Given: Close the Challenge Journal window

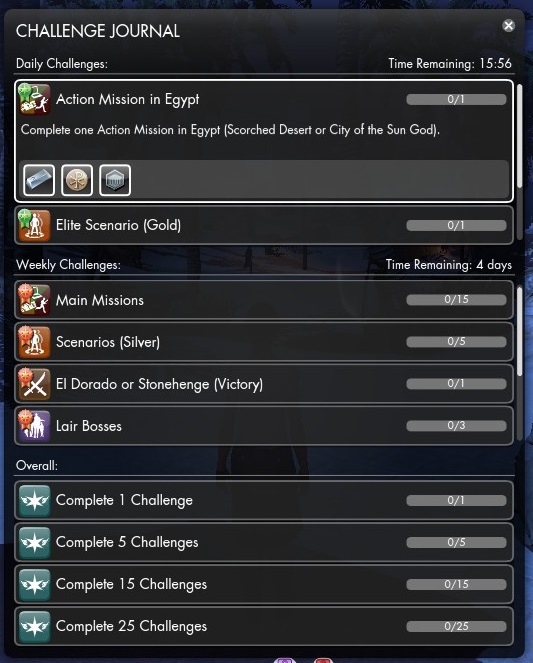Looking at the screenshot, I should pos(508,26).
